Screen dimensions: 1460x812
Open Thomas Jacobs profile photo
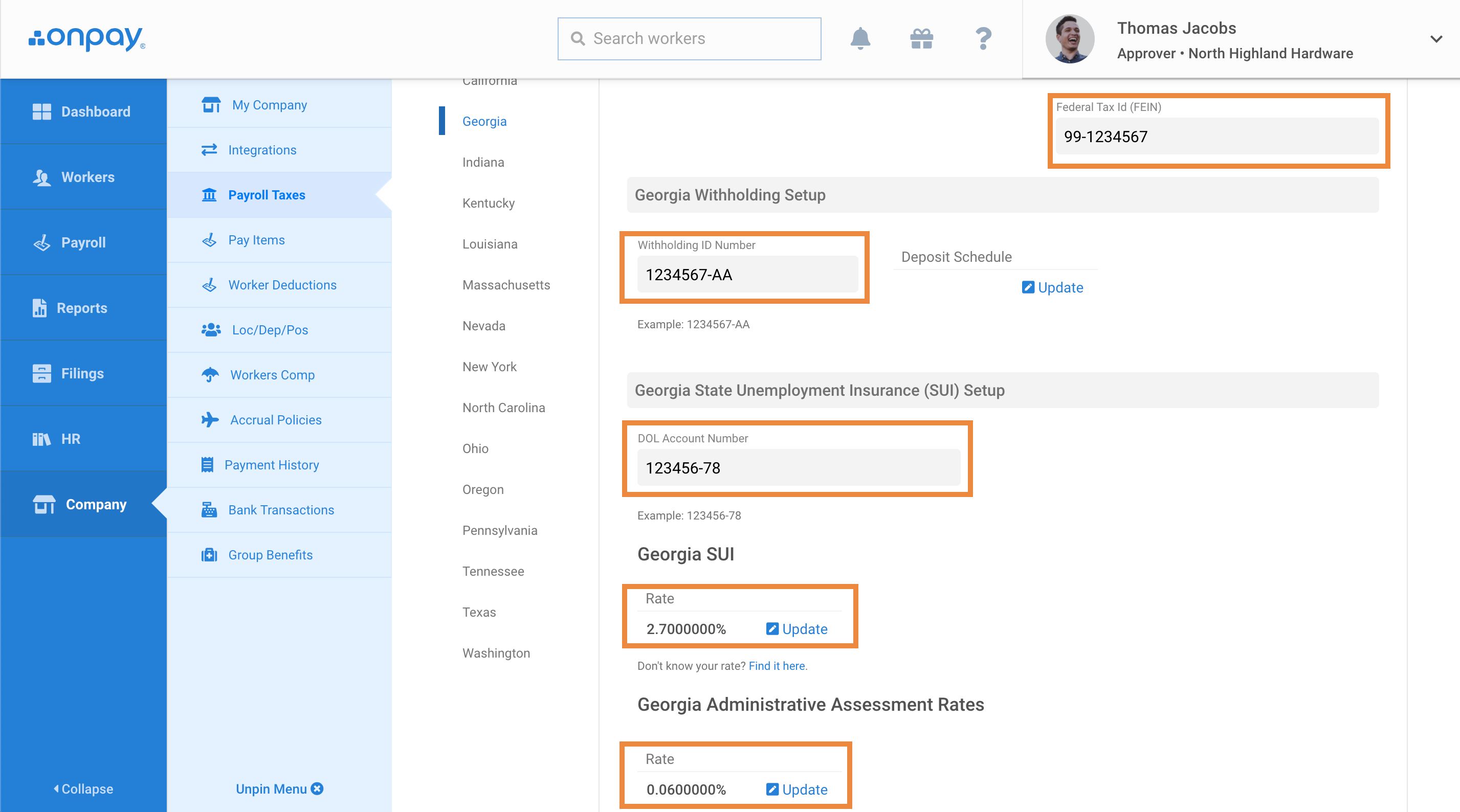(x=1069, y=39)
